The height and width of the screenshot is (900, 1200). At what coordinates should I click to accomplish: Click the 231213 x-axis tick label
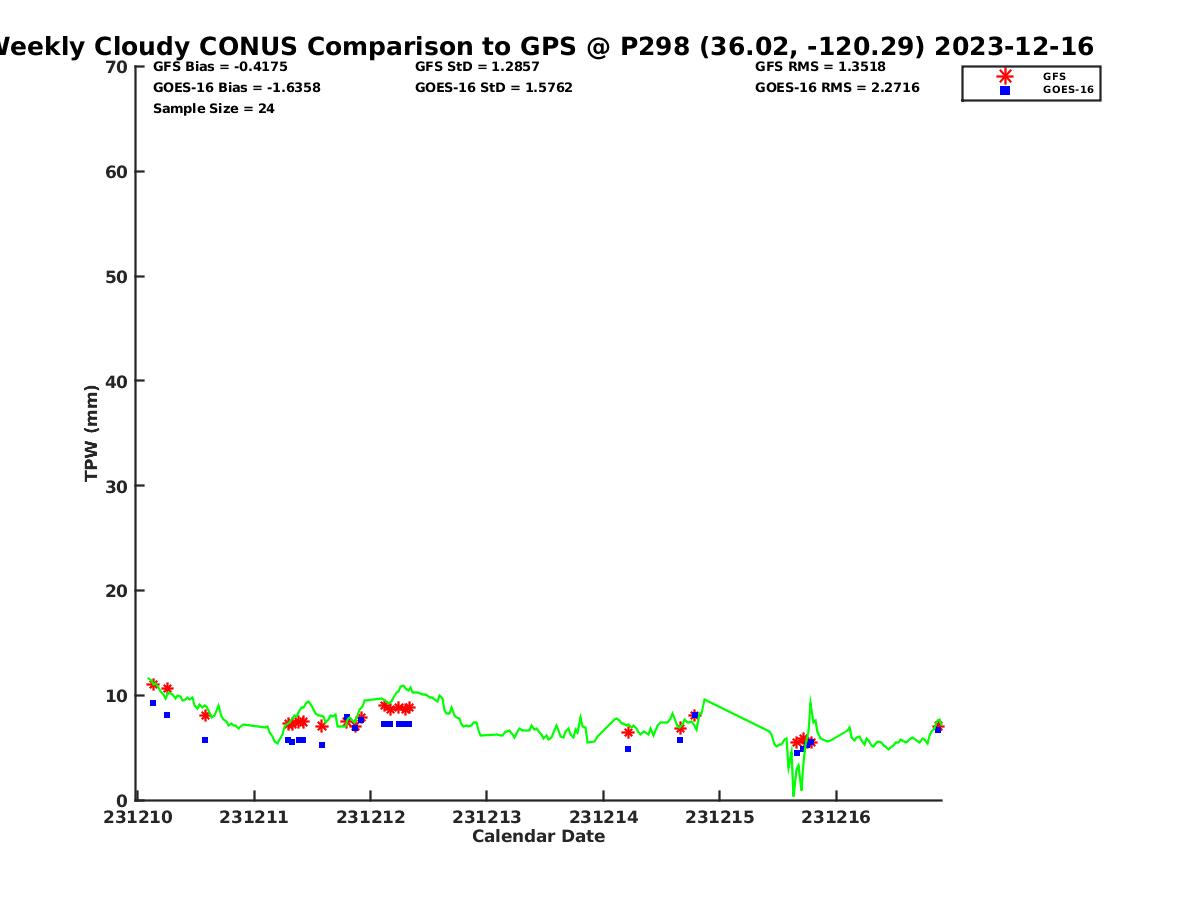coord(486,818)
